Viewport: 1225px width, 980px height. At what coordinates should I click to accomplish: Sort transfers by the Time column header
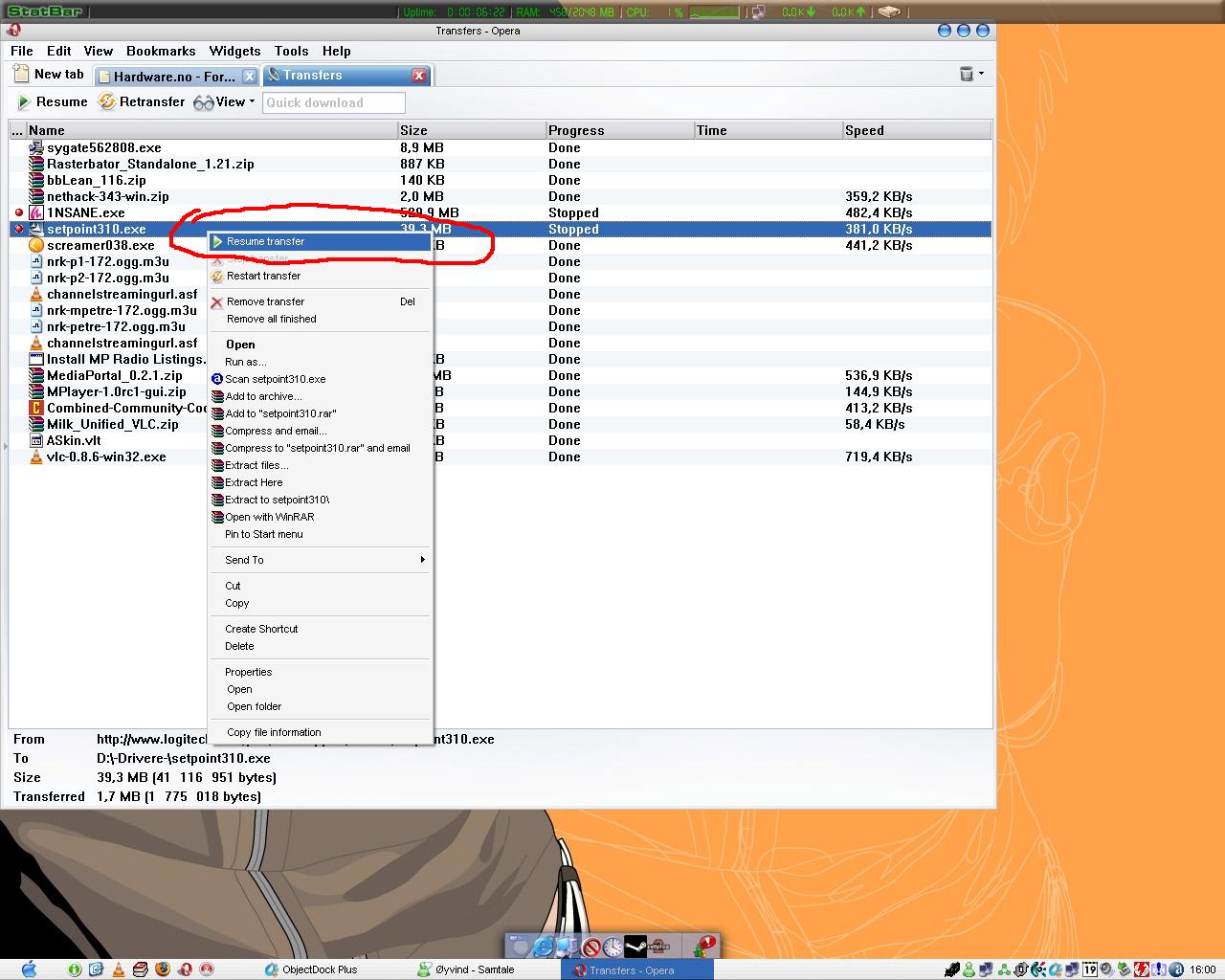pyautogui.click(x=768, y=130)
